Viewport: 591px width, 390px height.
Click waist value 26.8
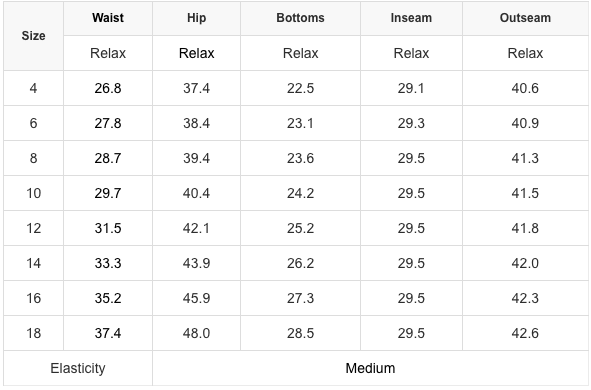(108, 88)
